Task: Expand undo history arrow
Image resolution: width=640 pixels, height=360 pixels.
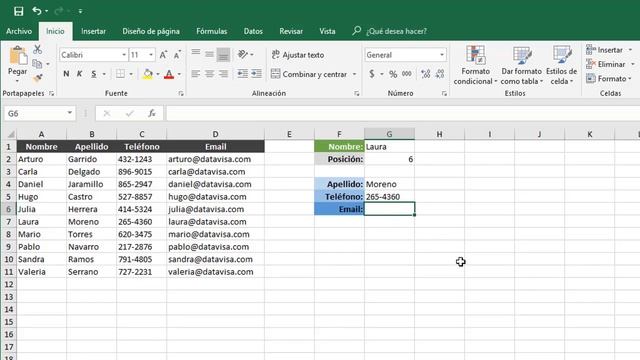Action: [46, 11]
